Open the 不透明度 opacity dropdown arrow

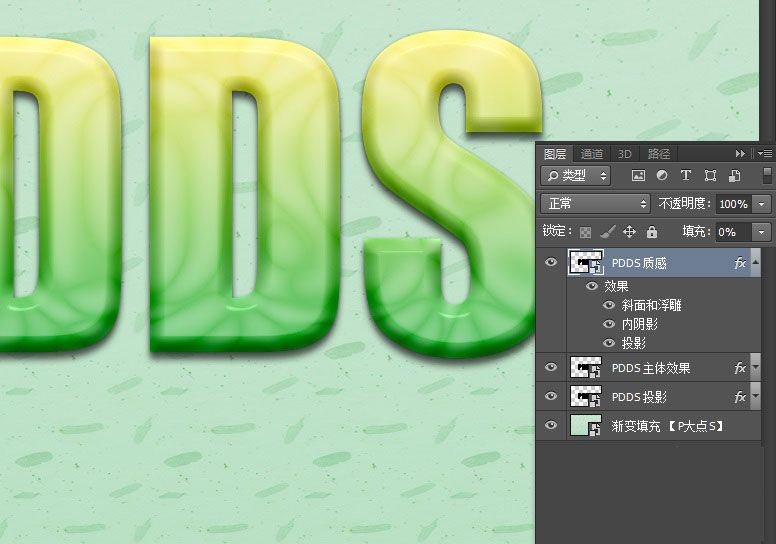pyautogui.click(x=763, y=204)
